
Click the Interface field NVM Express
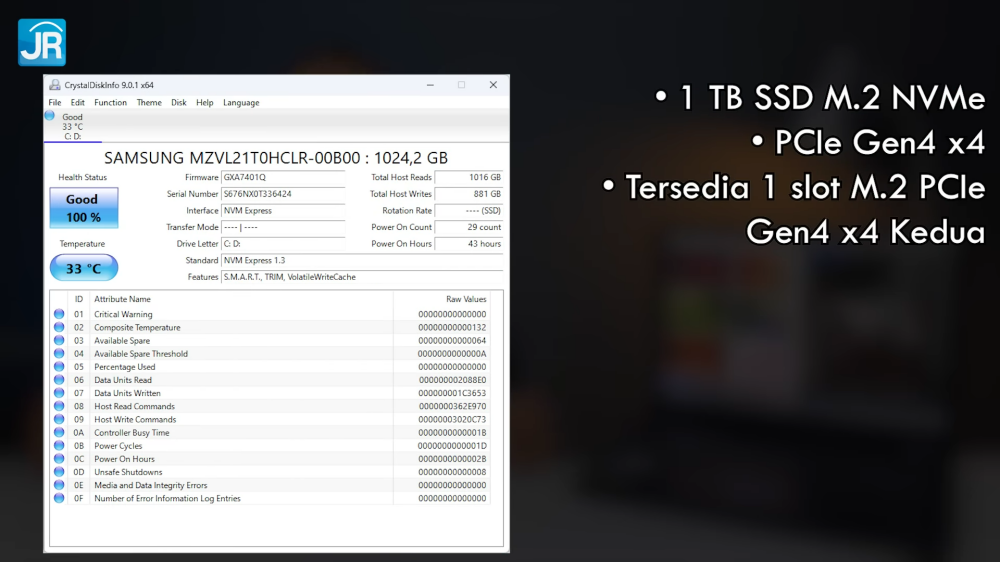283,211
